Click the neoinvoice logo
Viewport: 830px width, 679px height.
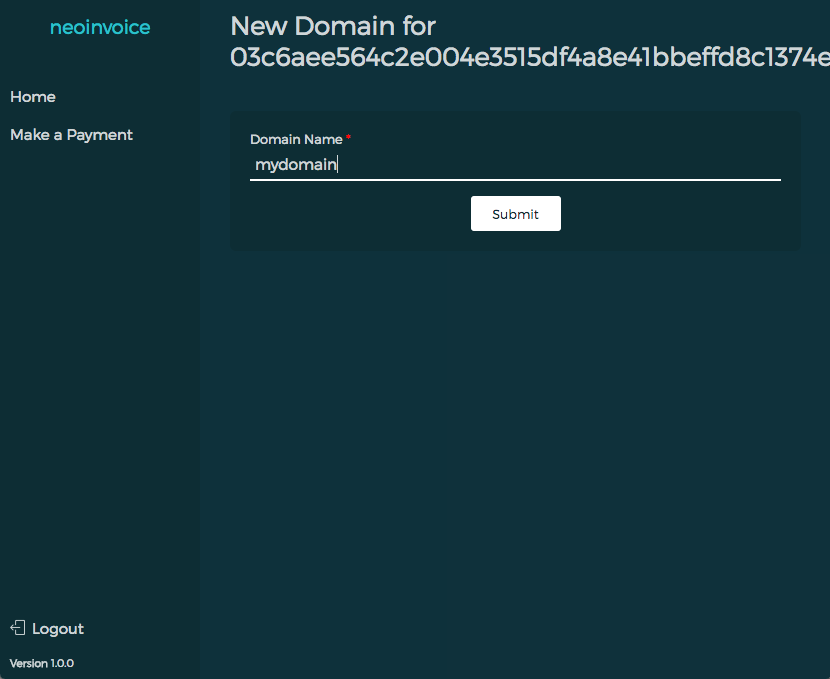100,28
